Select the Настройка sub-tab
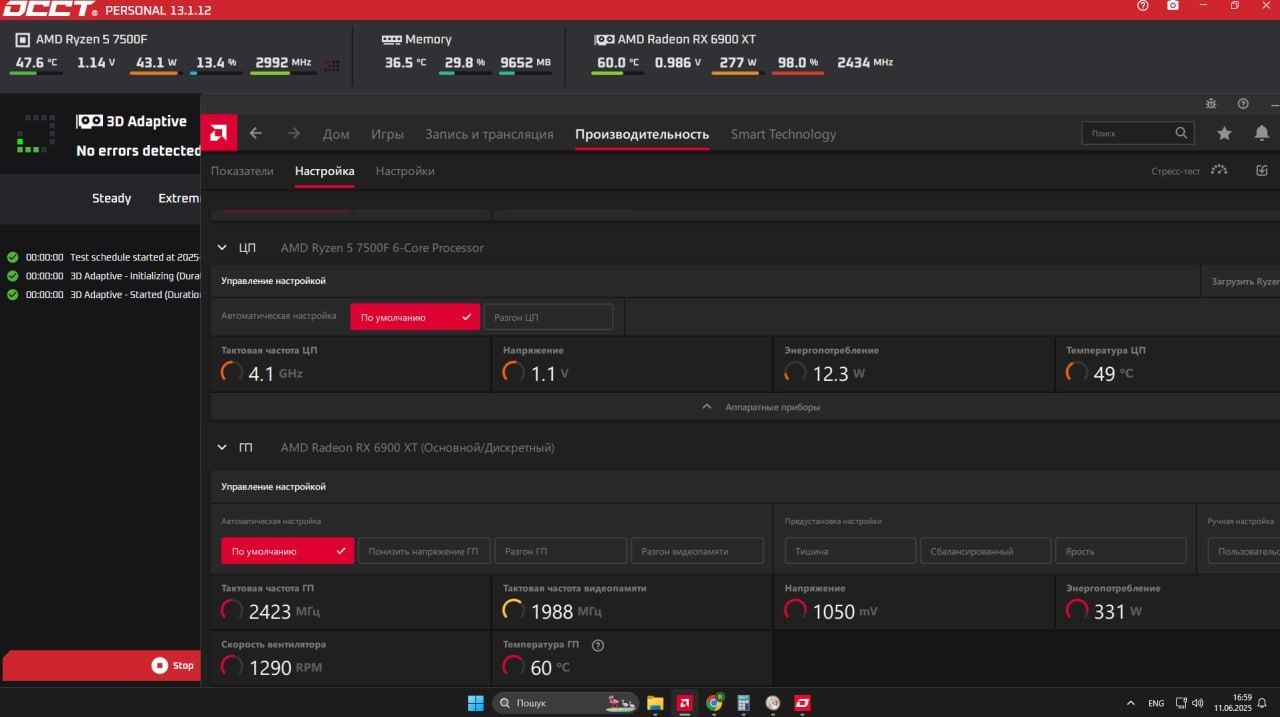The width and height of the screenshot is (1280, 717). [x=324, y=171]
